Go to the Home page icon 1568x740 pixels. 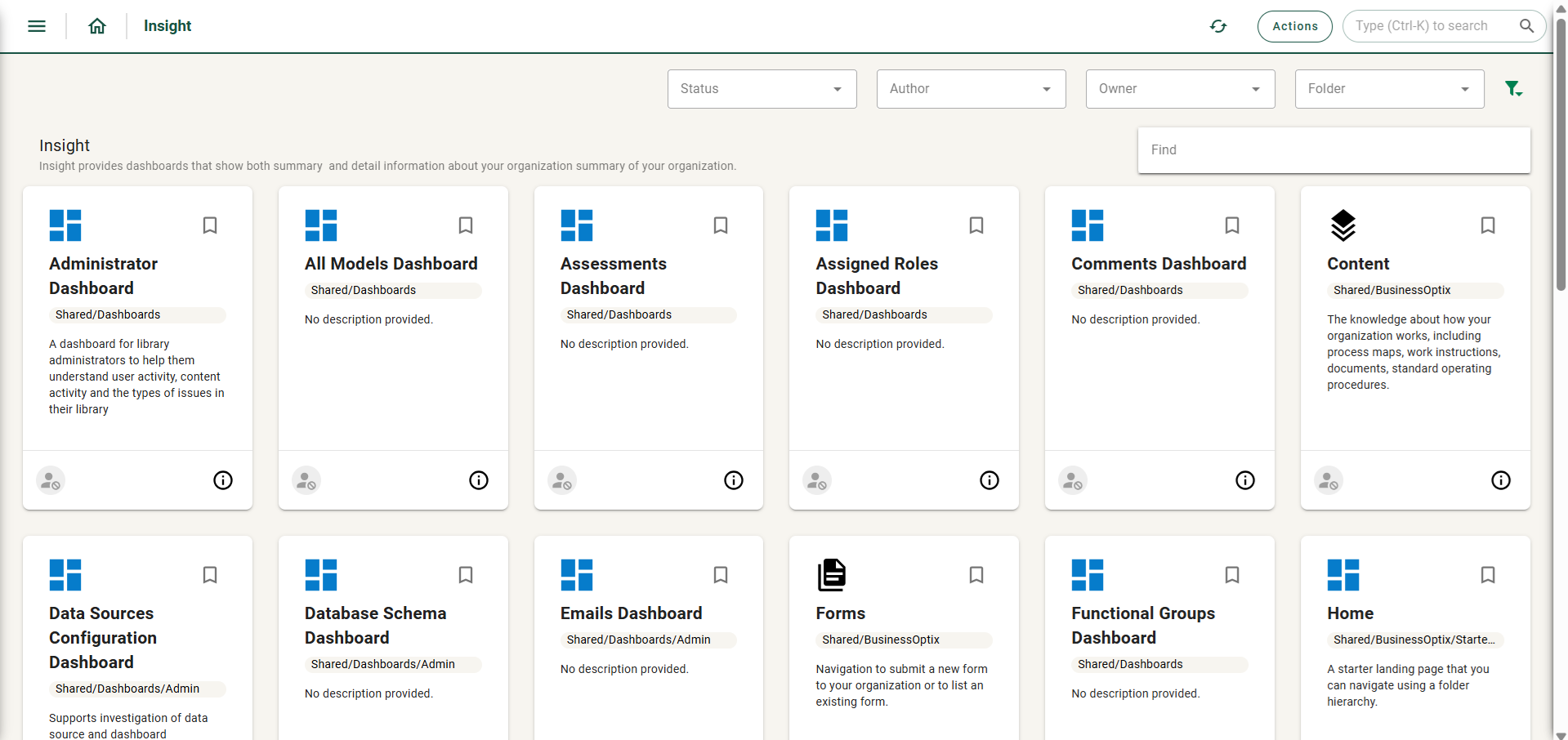[97, 26]
